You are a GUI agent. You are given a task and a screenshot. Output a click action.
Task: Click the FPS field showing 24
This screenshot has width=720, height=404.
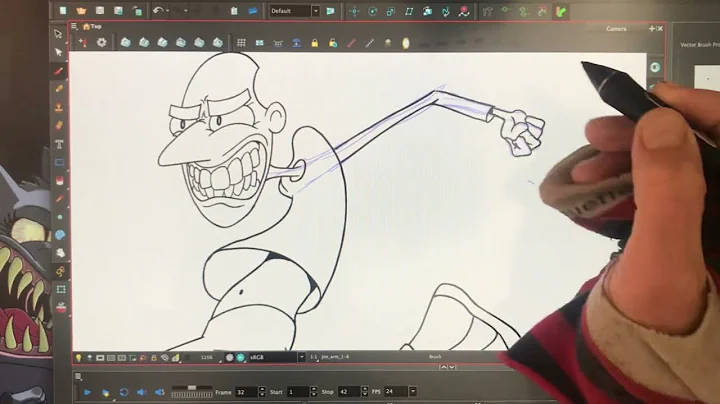[x=396, y=392]
